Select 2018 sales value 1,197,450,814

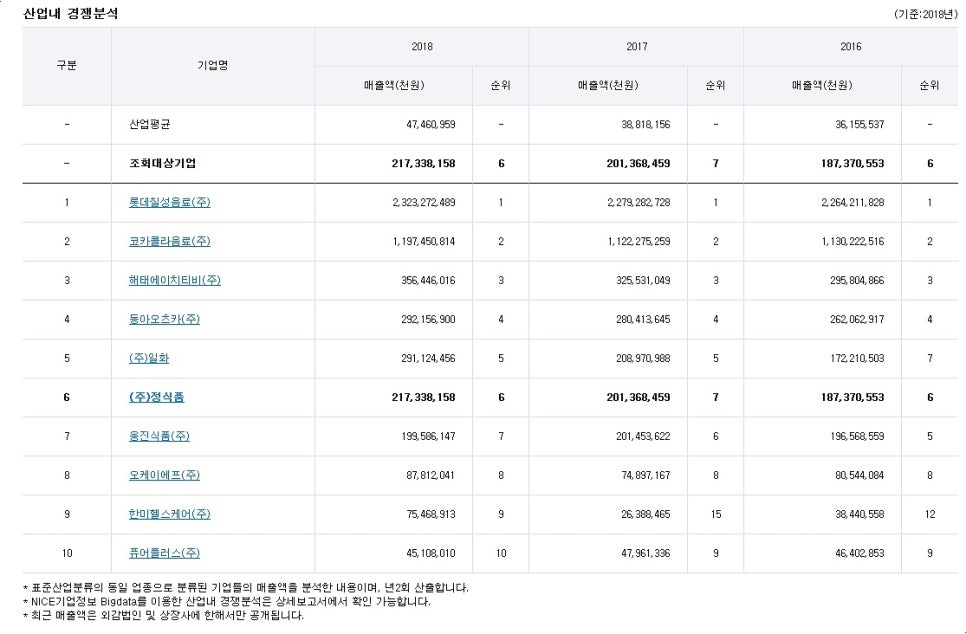(424, 242)
